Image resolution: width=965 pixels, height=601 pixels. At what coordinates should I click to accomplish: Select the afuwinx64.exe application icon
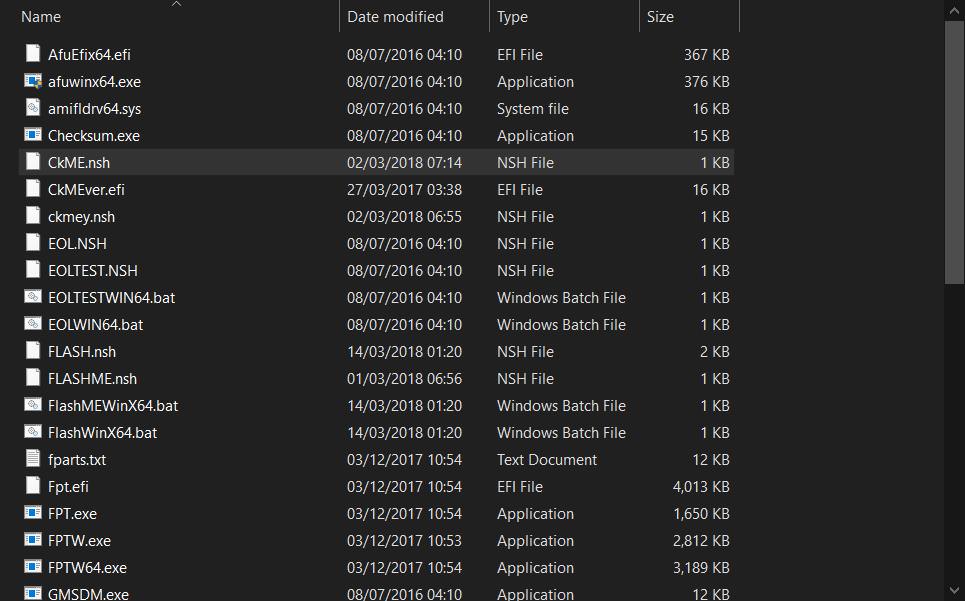pos(33,81)
